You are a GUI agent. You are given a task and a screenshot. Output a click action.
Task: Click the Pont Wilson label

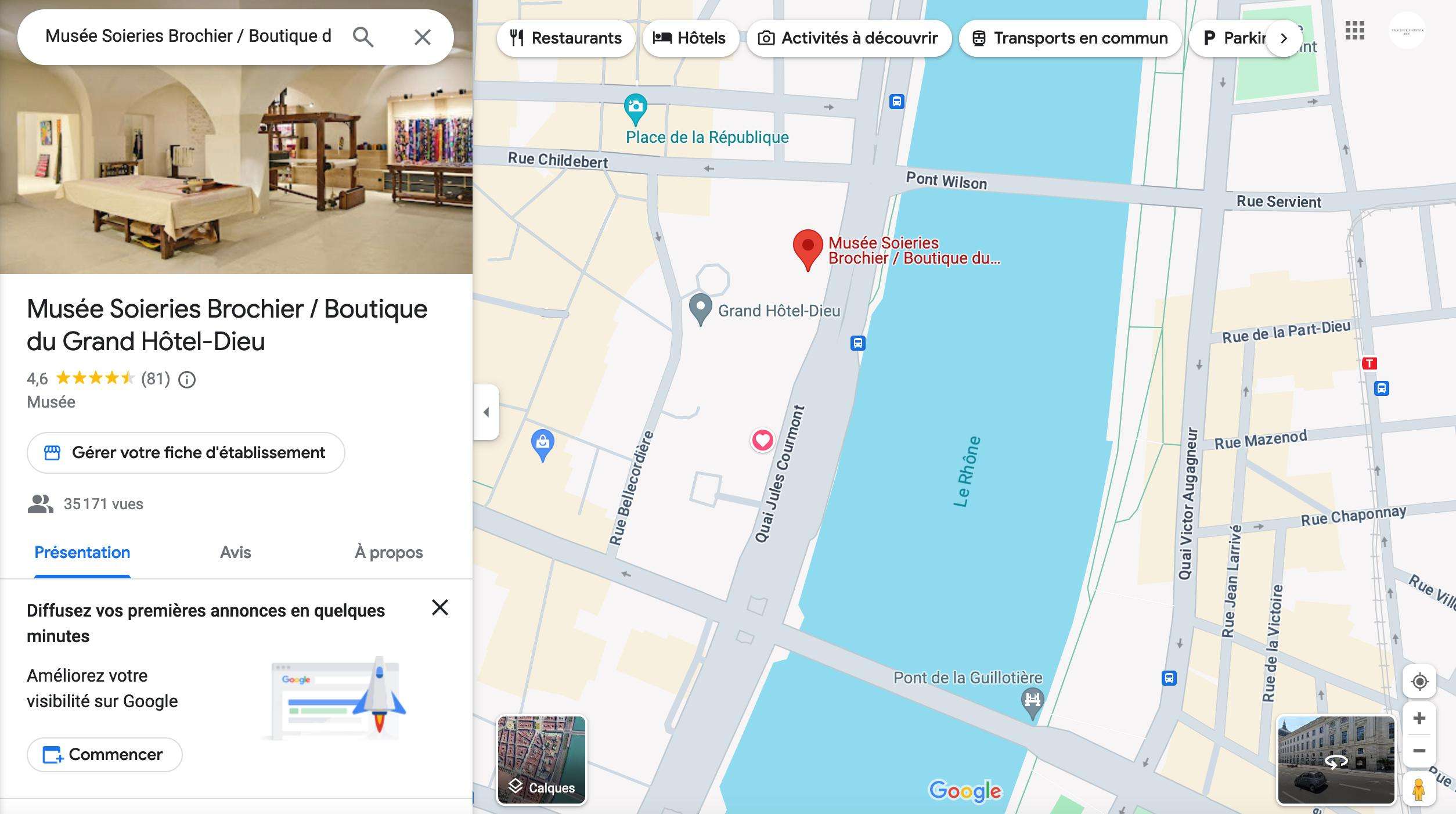(x=946, y=181)
